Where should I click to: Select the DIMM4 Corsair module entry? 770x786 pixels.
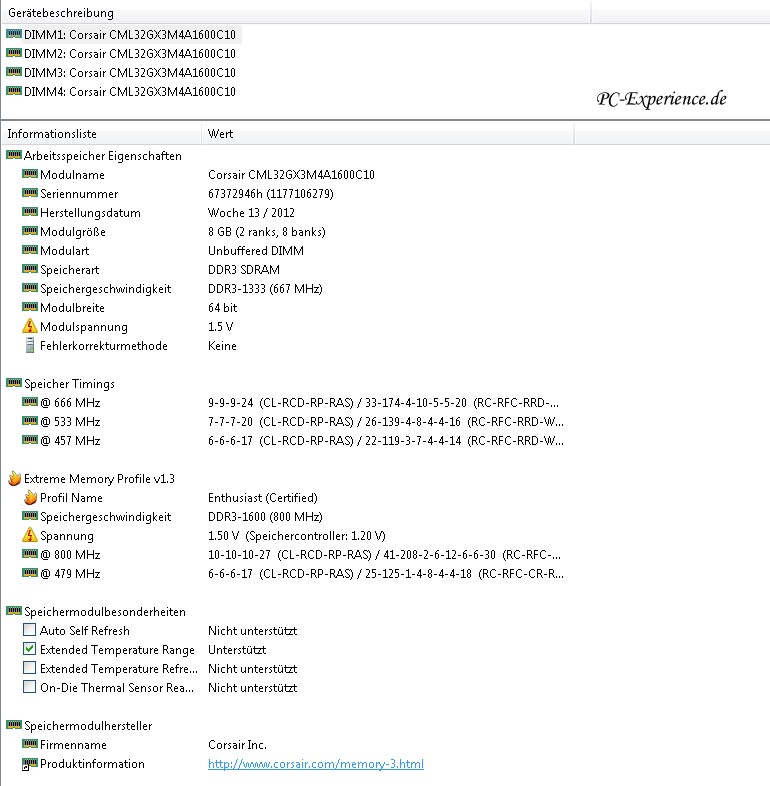pyautogui.click(x=129, y=91)
